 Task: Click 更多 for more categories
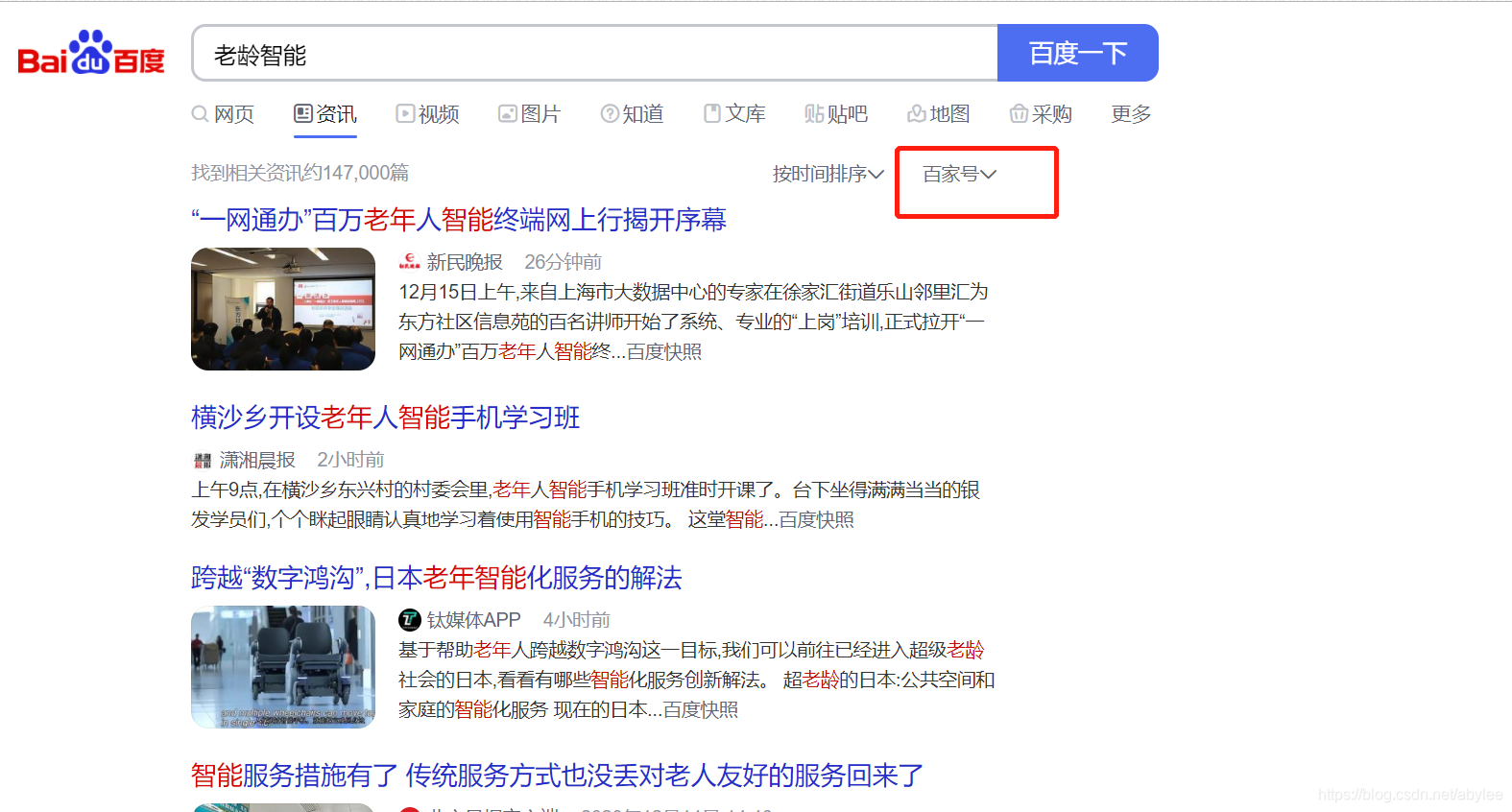pyautogui.click(x=1131, y=114)
